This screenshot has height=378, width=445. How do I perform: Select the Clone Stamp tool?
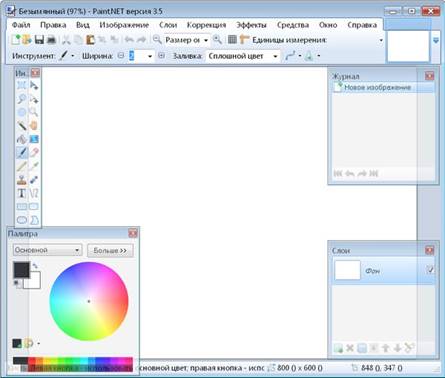pyautogui.click(x=22, y=180)
